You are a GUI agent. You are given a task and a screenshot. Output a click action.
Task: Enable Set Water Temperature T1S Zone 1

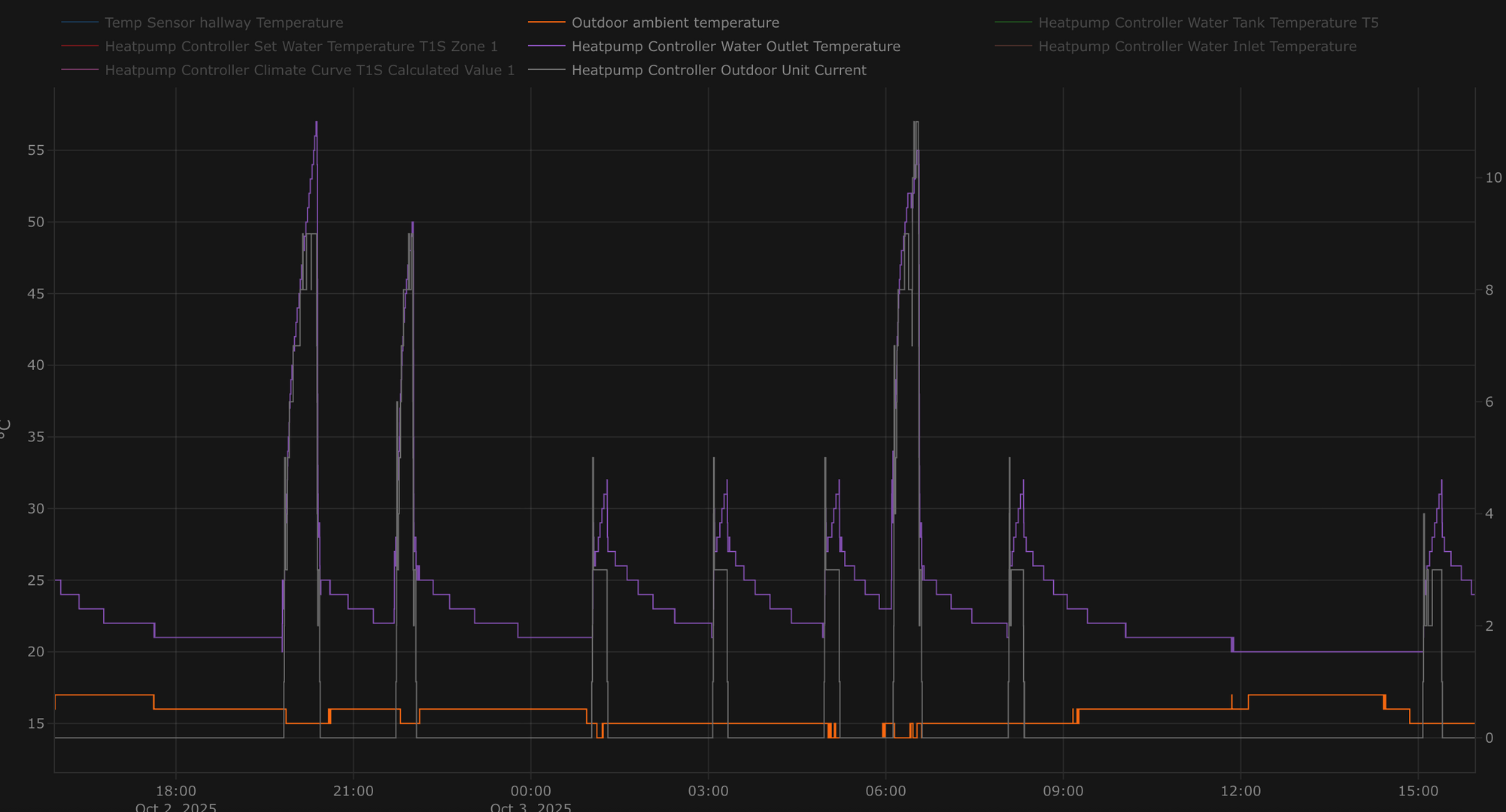(x=301, y=47)
